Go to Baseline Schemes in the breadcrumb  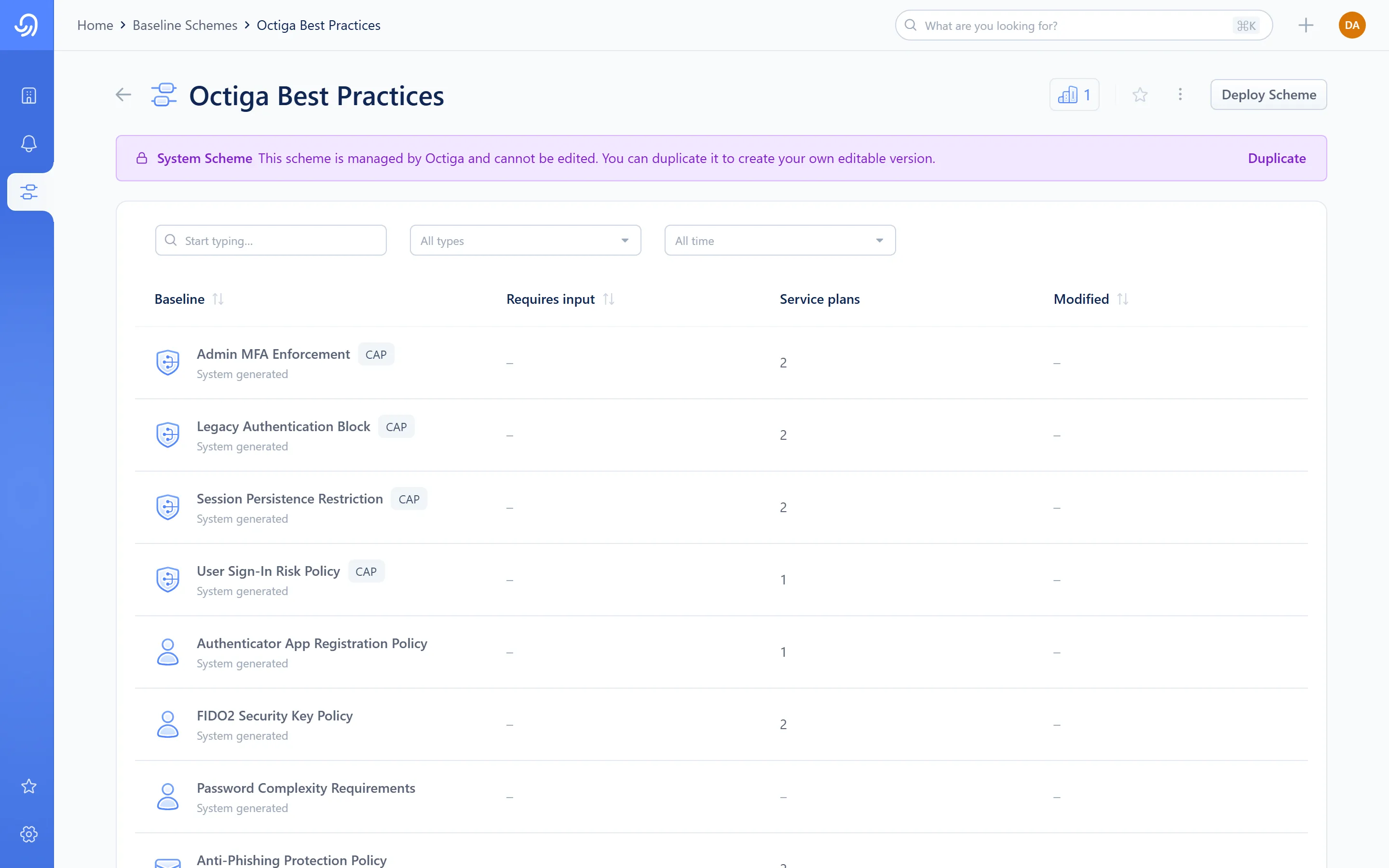coord(185,25)
